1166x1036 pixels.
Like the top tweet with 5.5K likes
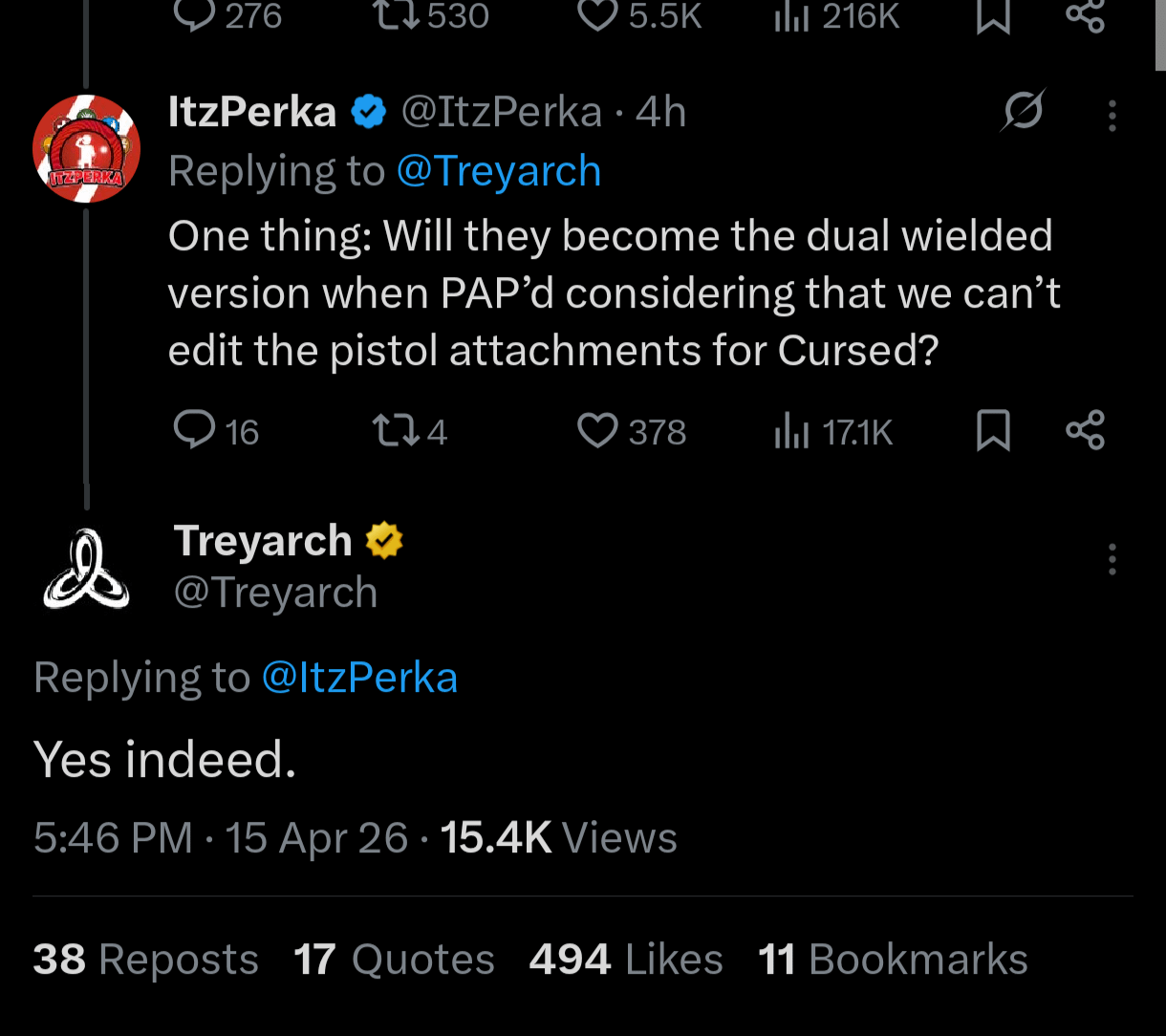[599, 15]
